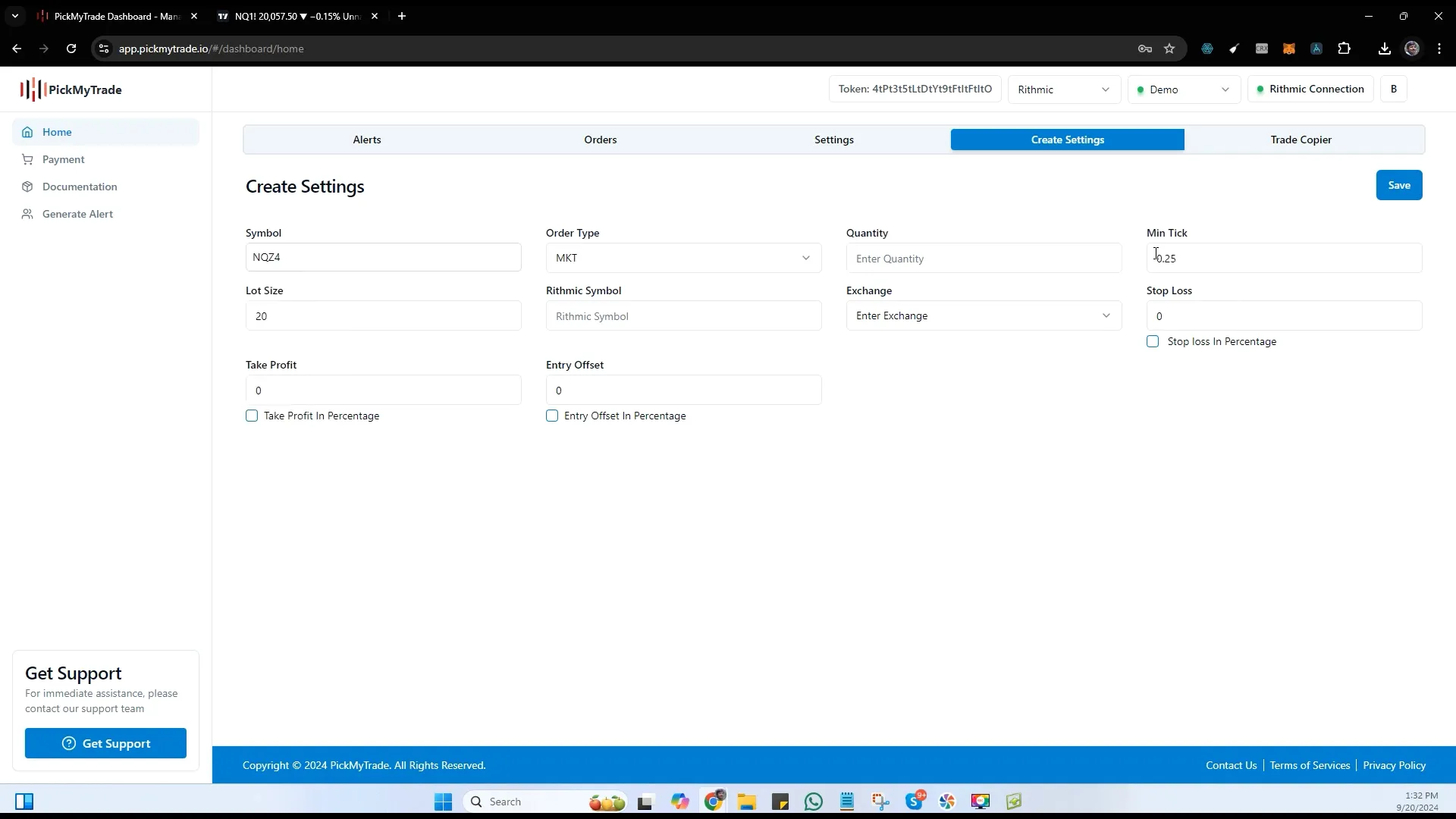Enable Stop Loss In Percentage checkbox
The width and height of the screenshot is (1456, 819).
click(x=1152, y=341)
